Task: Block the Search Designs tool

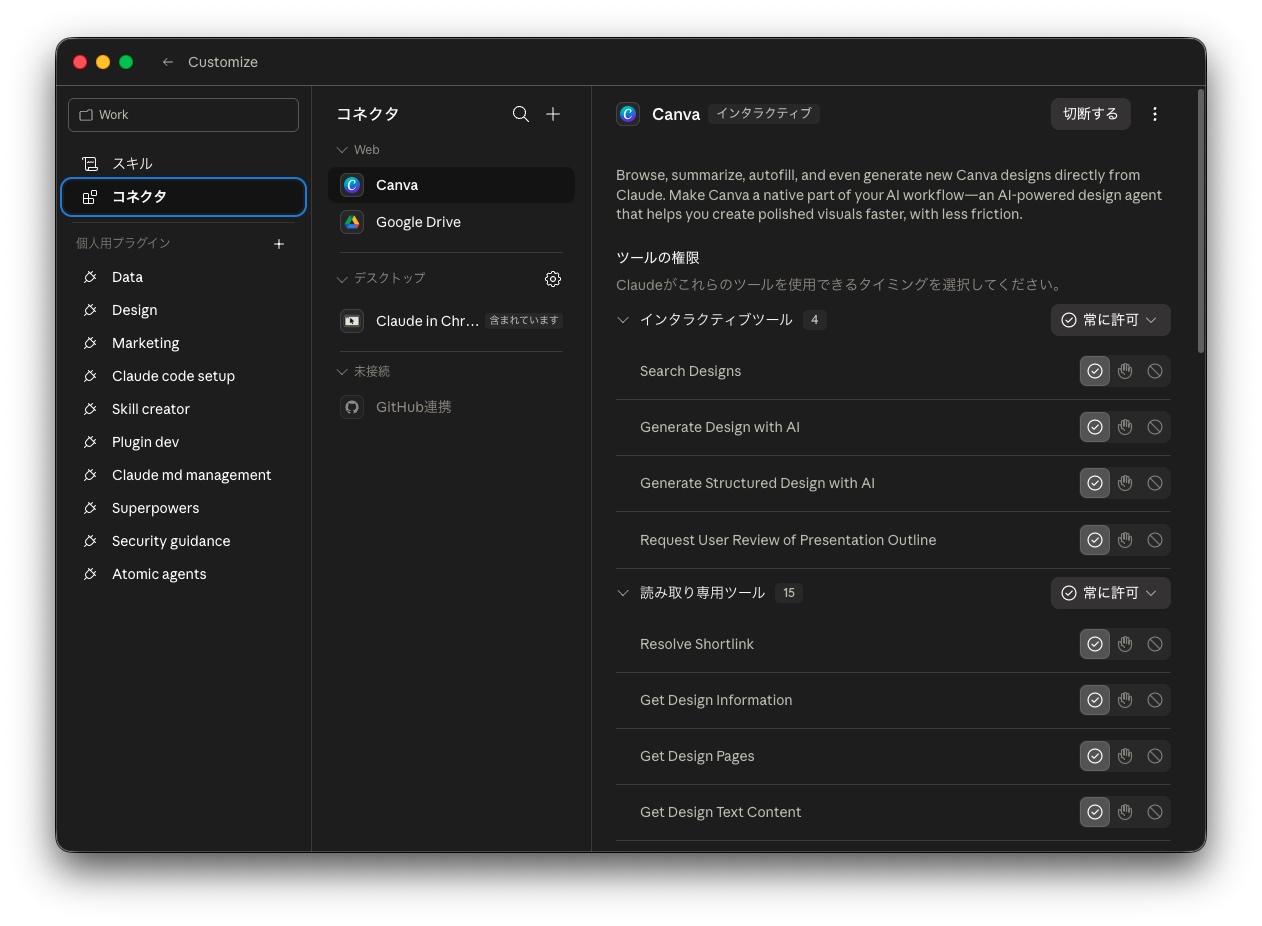Action: click(1155, 371)
